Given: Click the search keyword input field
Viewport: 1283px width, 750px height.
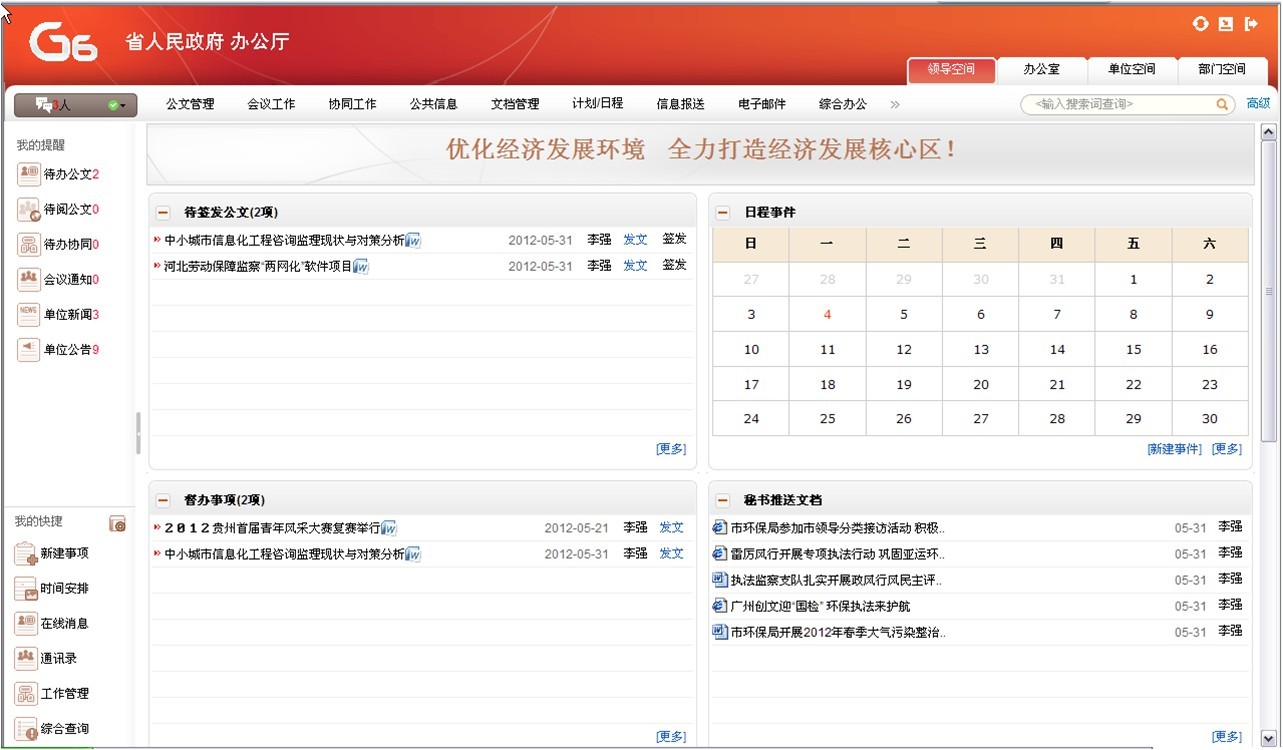Looking at the screenshot, I should coord(1120,104).
